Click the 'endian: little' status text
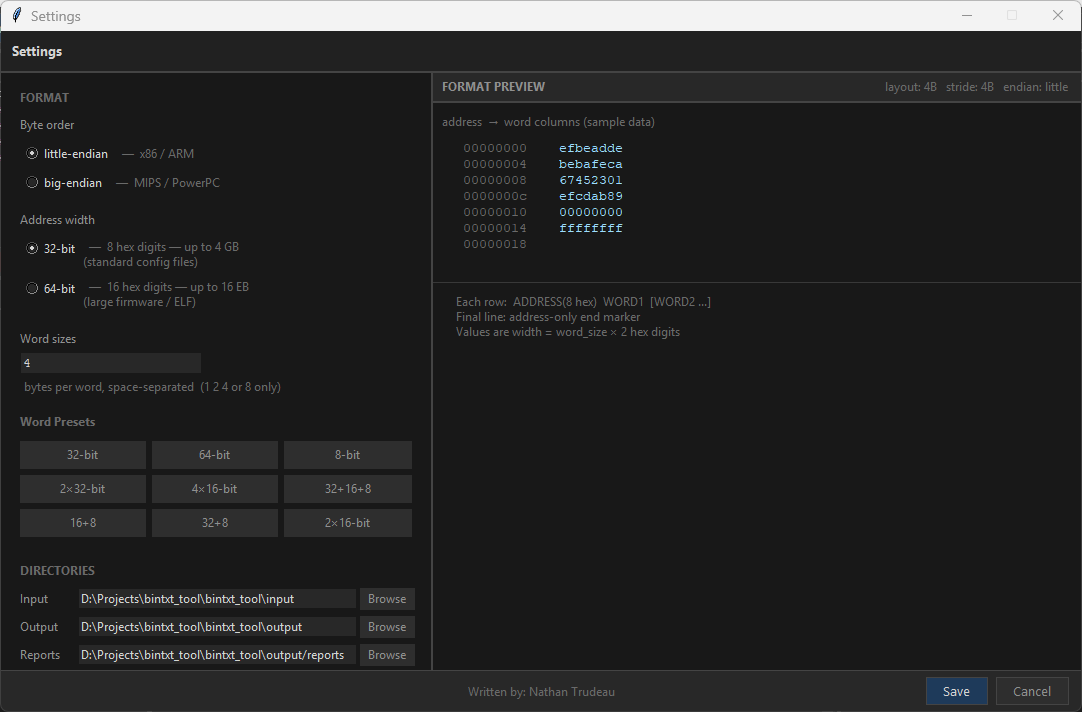 point(1035,87)
